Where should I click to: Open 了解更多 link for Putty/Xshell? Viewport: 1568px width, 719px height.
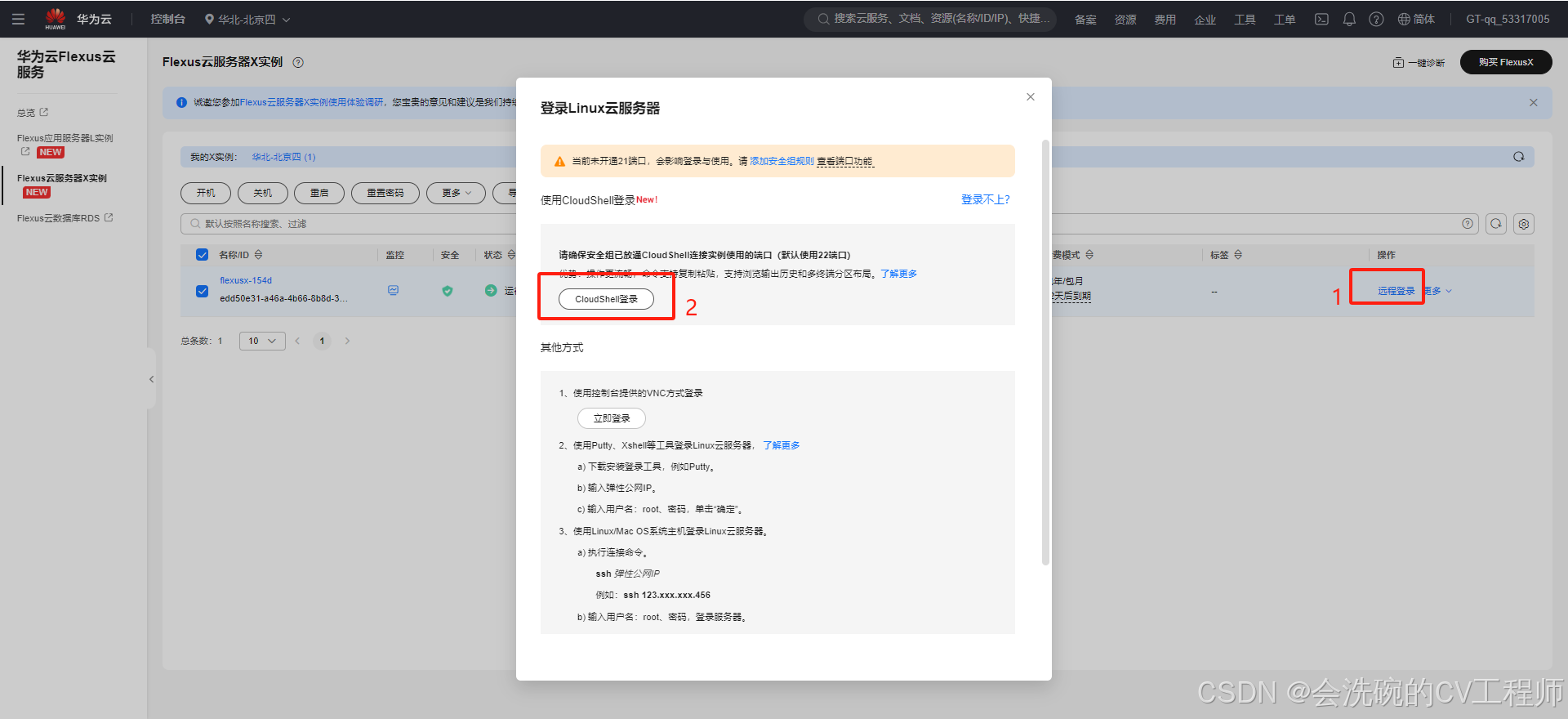[x=782, y=445]
